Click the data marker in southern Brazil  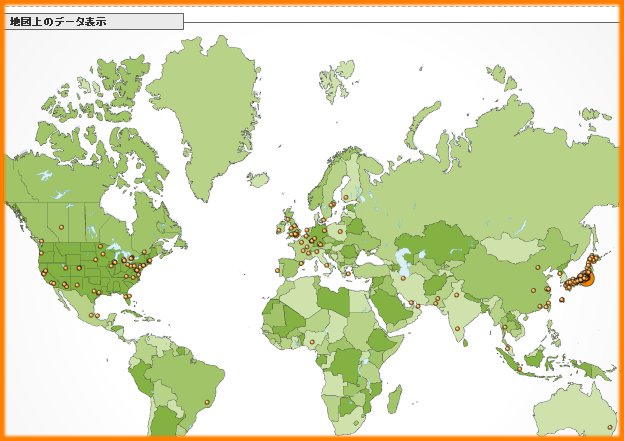(x=207, y=402)
